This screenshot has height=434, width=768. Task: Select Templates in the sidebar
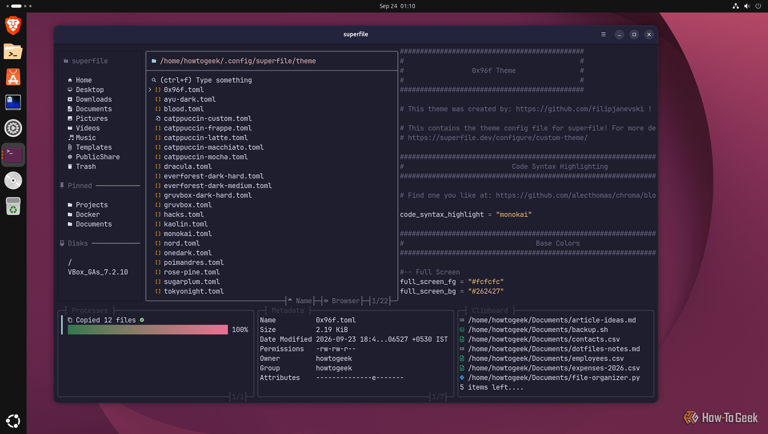[x=94, y=147]
